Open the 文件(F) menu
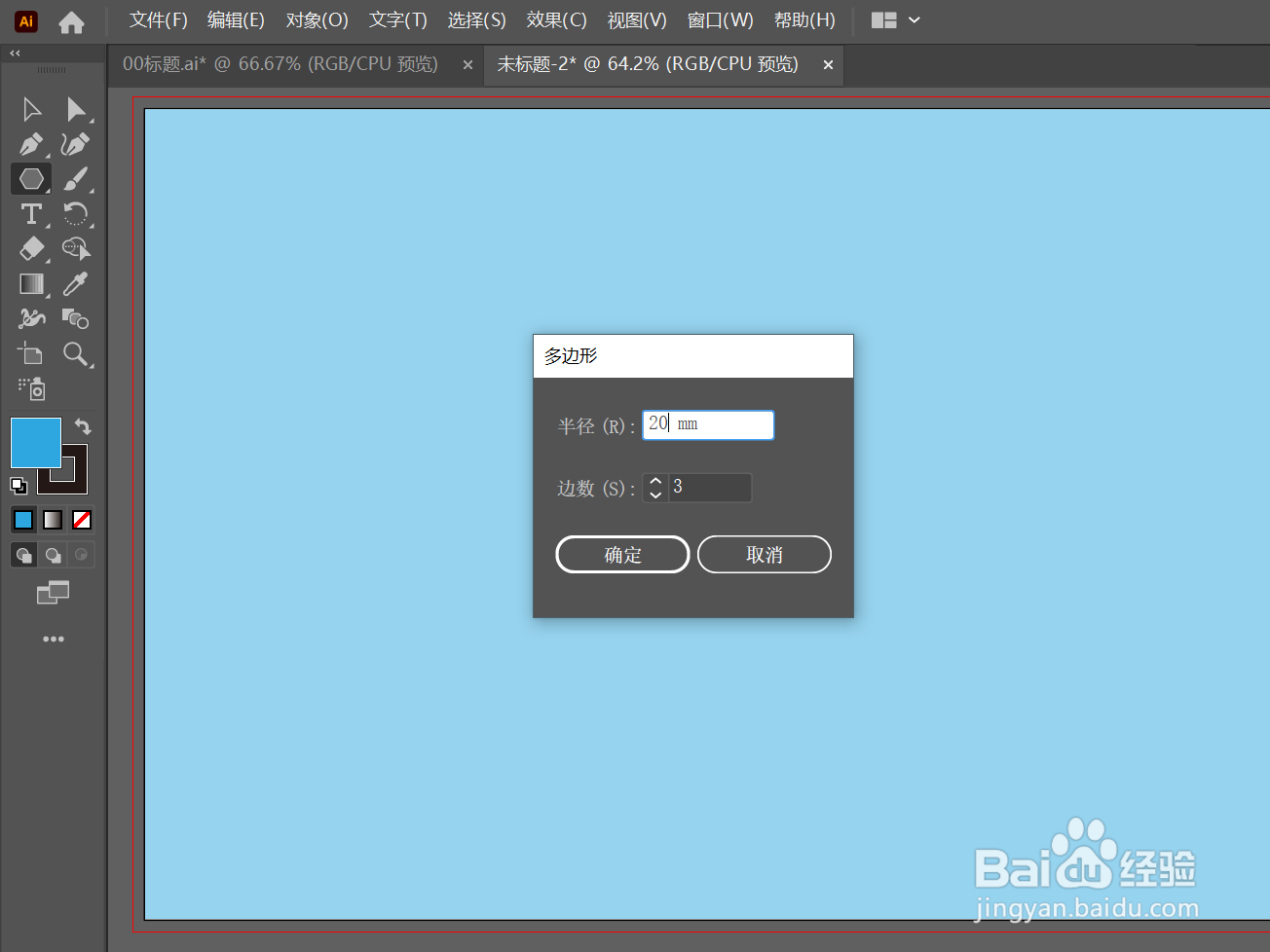The image size is (1270, 952). (159, 20)
